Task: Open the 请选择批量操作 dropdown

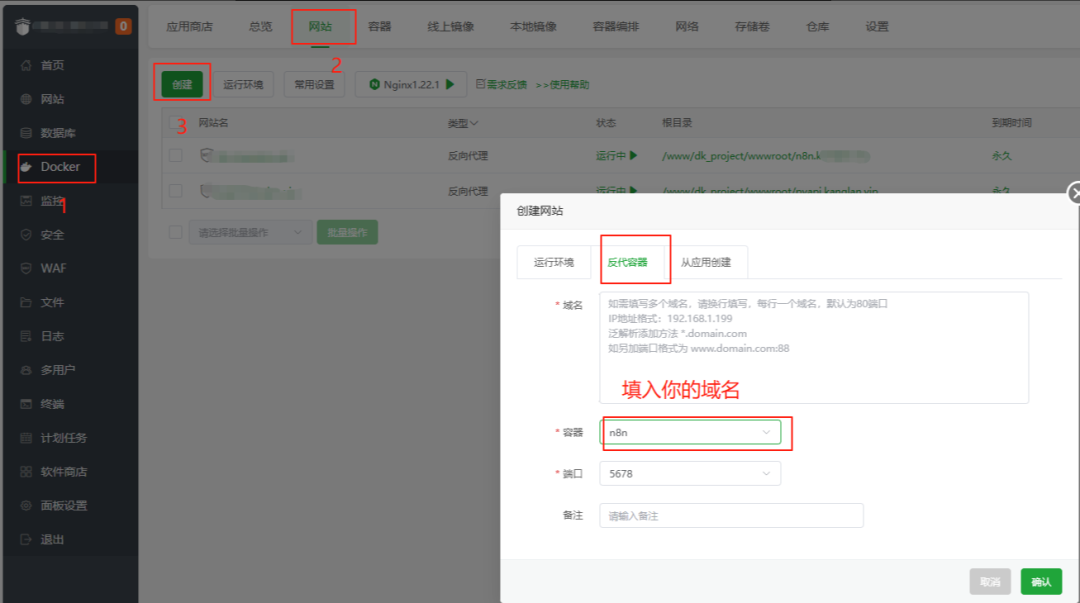Action: [250, 232]
